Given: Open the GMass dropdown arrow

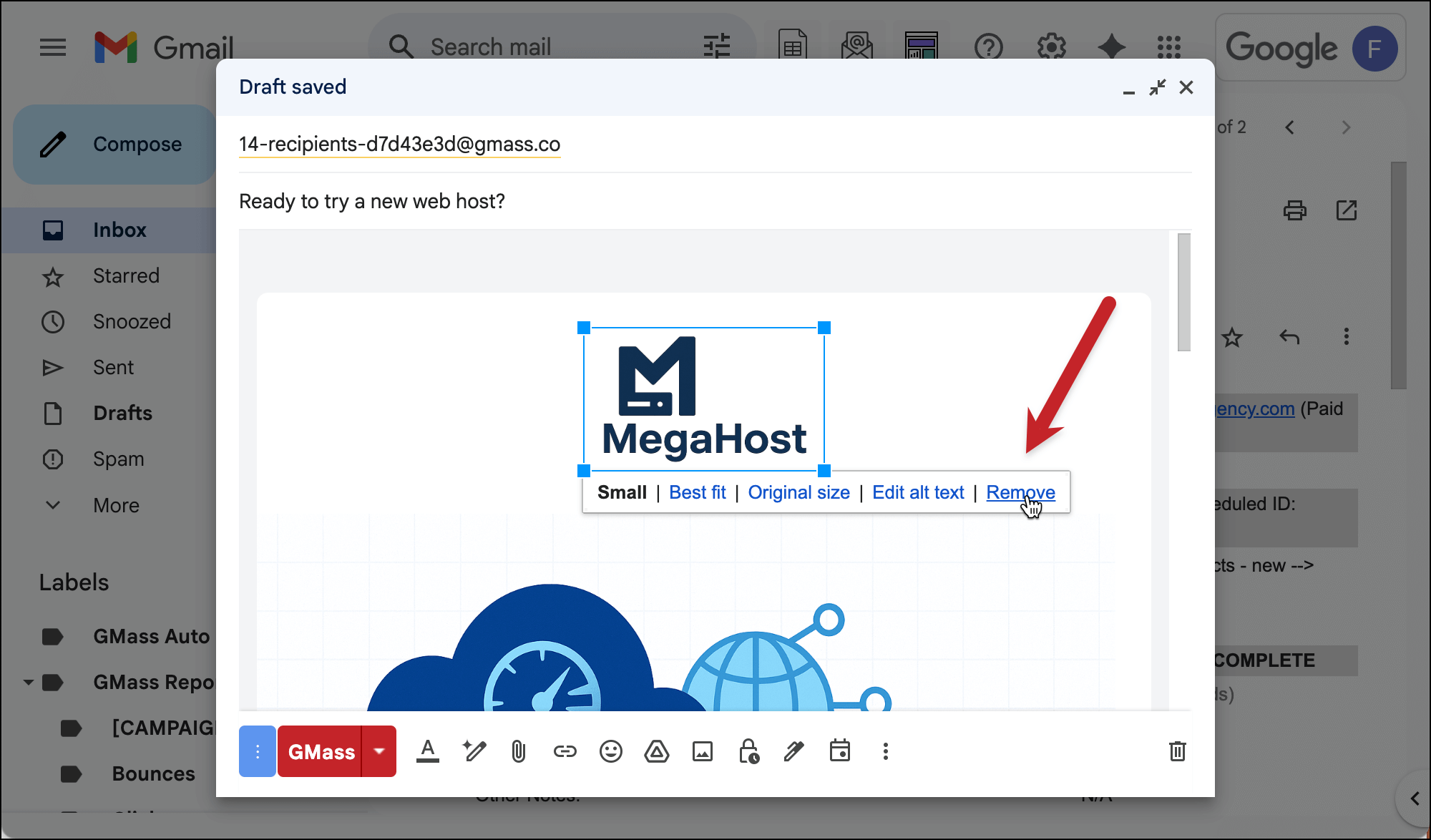Looking at the screenshot, I should coord(378,751).
